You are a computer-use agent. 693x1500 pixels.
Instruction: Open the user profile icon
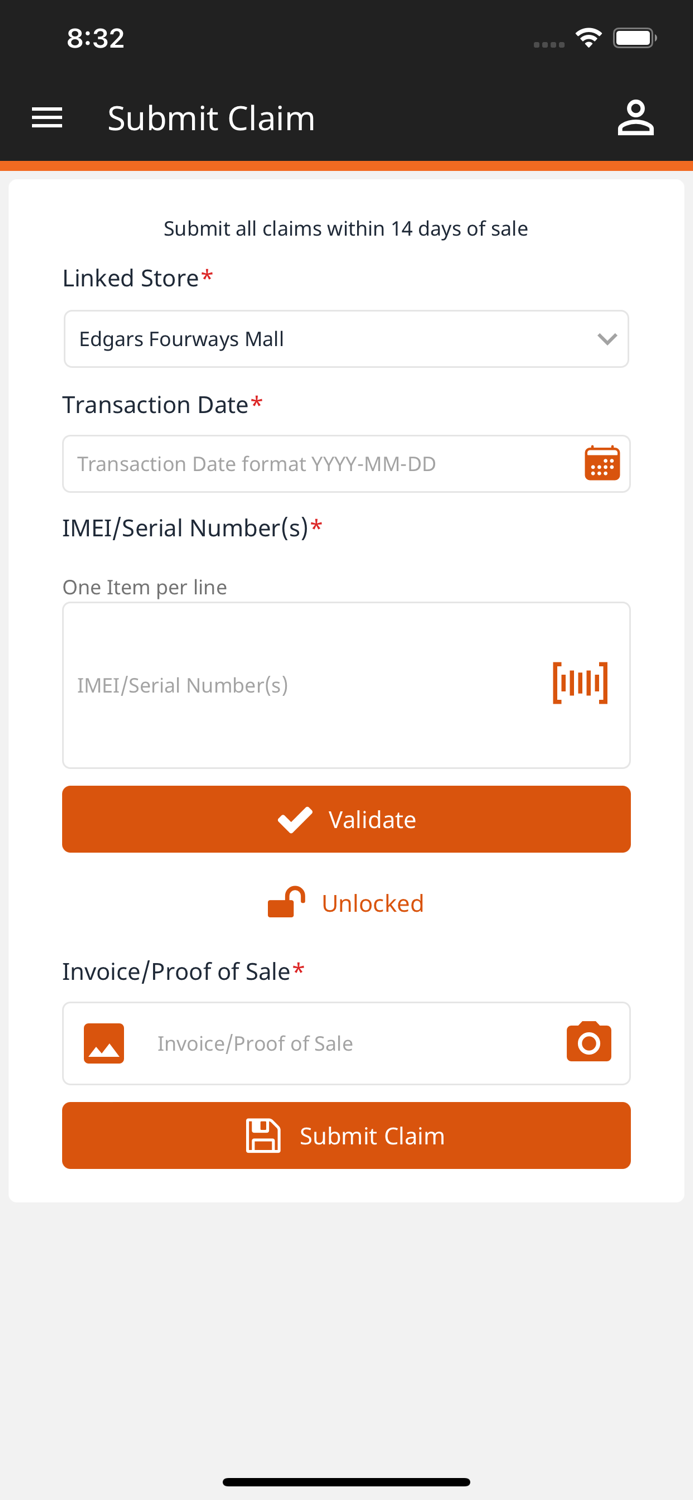coord(636,117)
